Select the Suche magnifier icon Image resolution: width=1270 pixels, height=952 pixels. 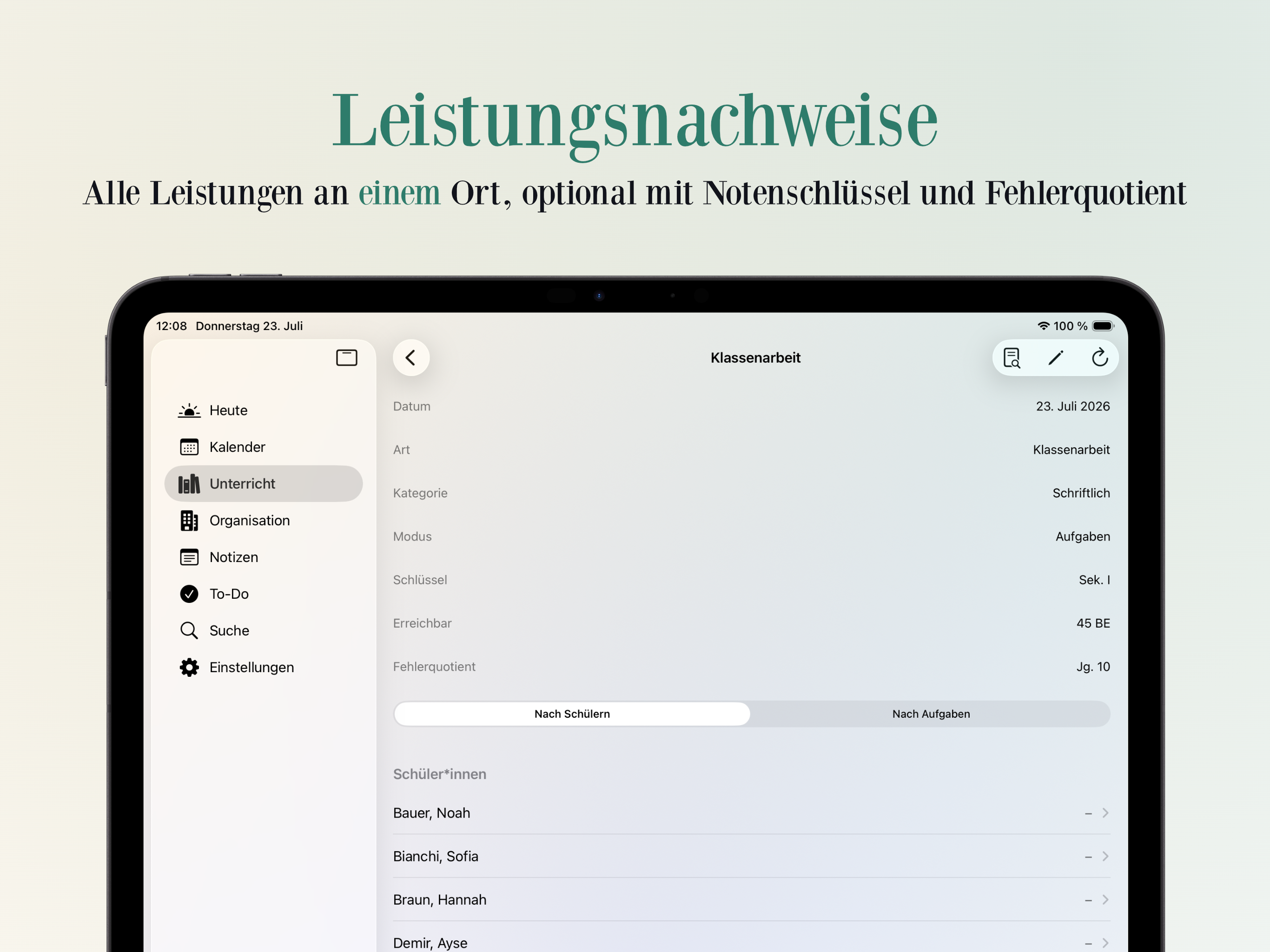(189, 631)
